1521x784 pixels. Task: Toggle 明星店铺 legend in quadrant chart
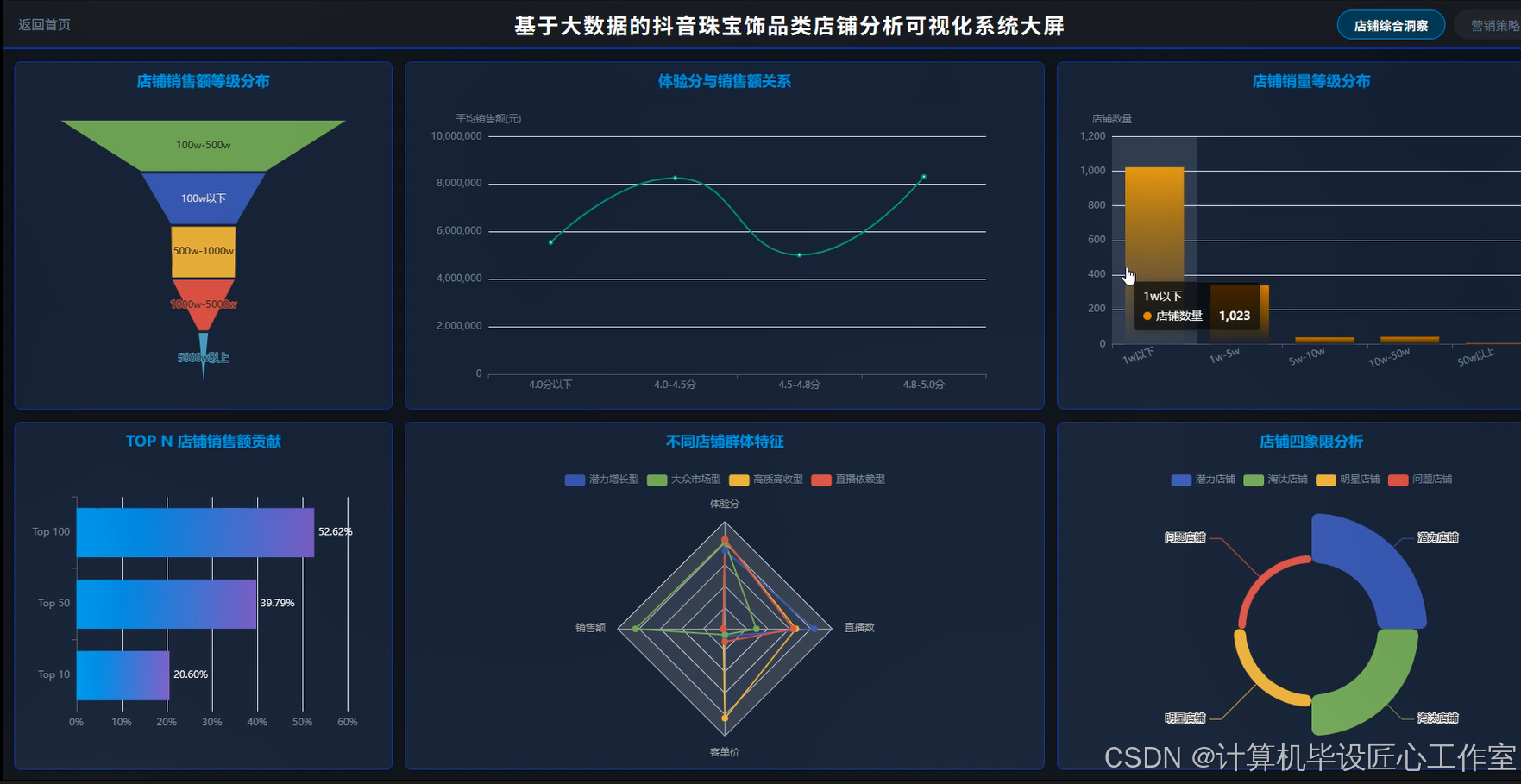[x=1348, y=480]
